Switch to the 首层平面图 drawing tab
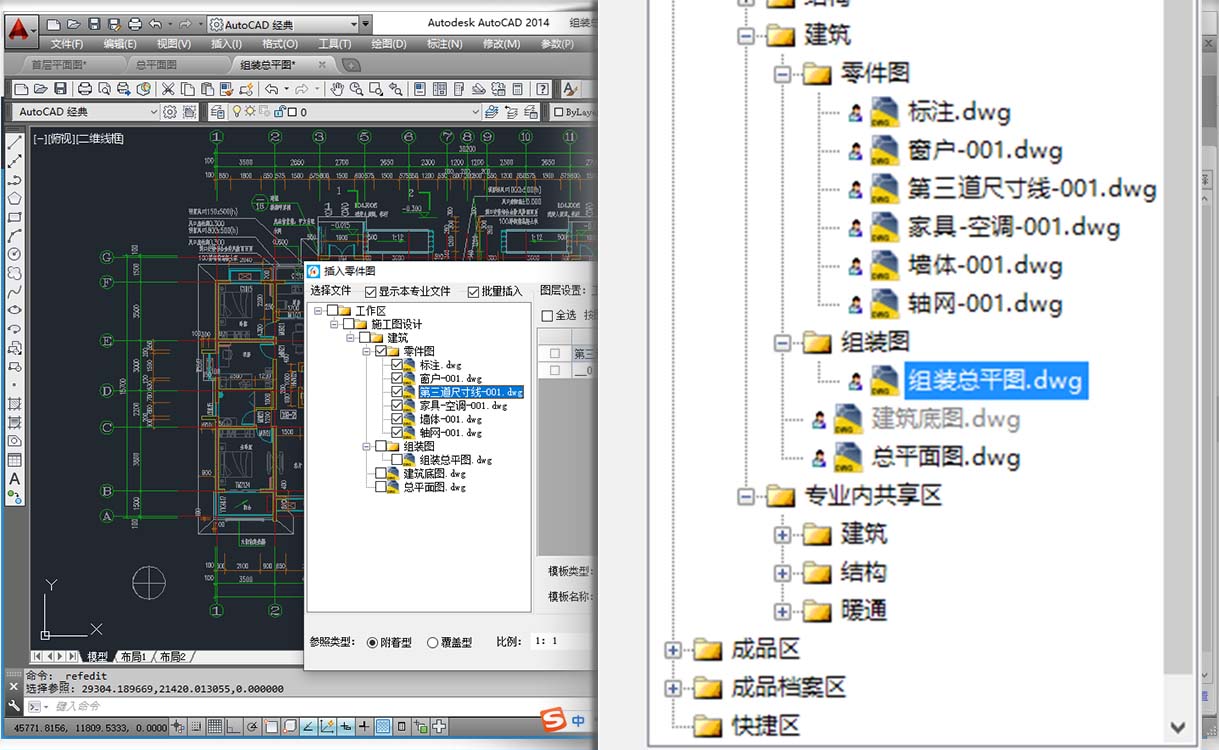Screen dimensions: 1219x750 [x=58, y=65]
